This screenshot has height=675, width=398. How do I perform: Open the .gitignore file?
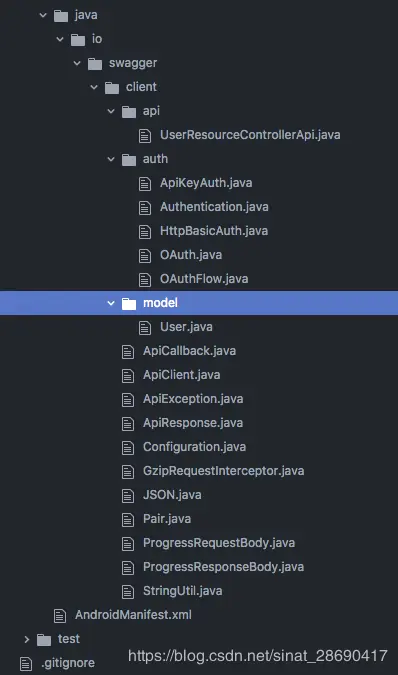tap(68, 663)
